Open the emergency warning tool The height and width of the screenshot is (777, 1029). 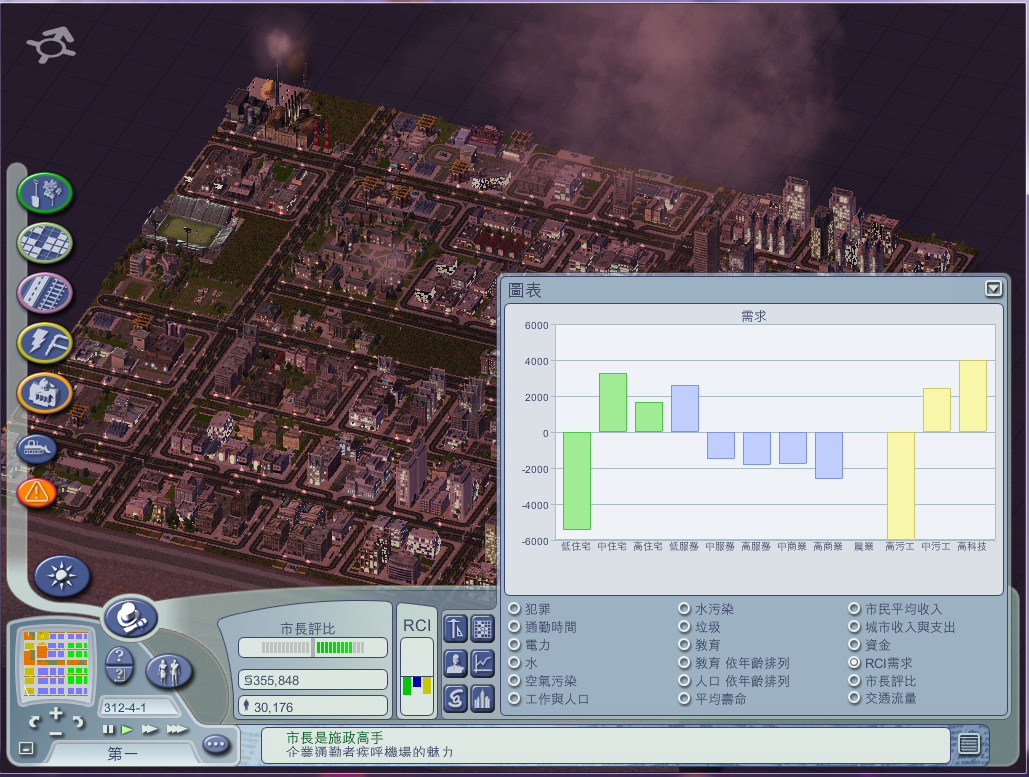click(x=37, y=491)
